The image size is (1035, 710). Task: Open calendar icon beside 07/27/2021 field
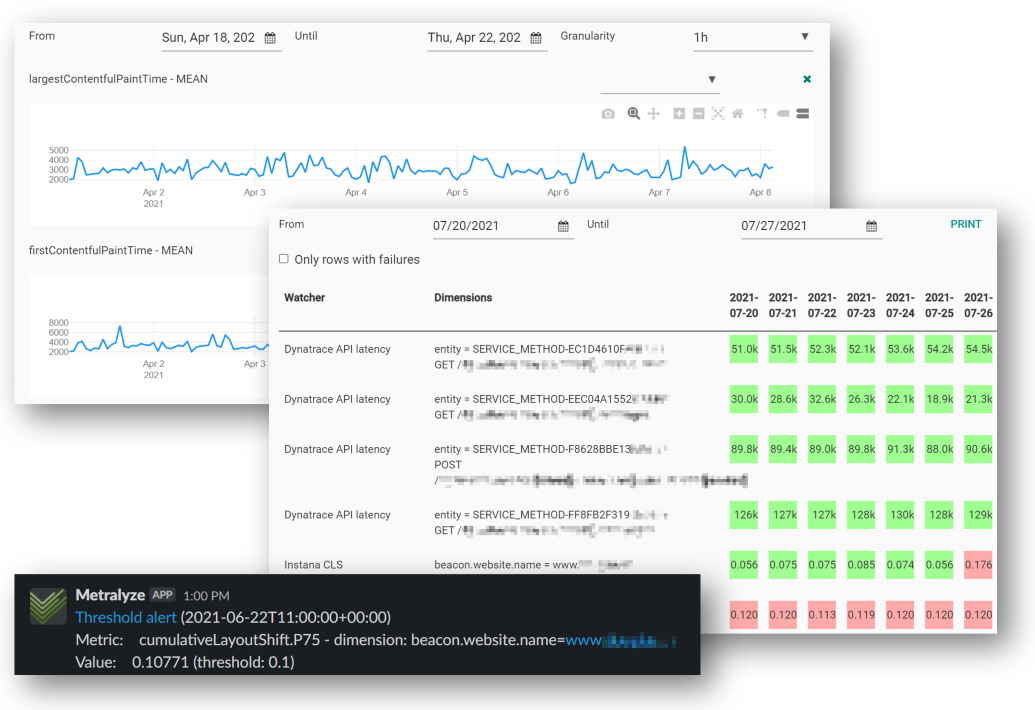pyautogui.click(x=871, y=226)
